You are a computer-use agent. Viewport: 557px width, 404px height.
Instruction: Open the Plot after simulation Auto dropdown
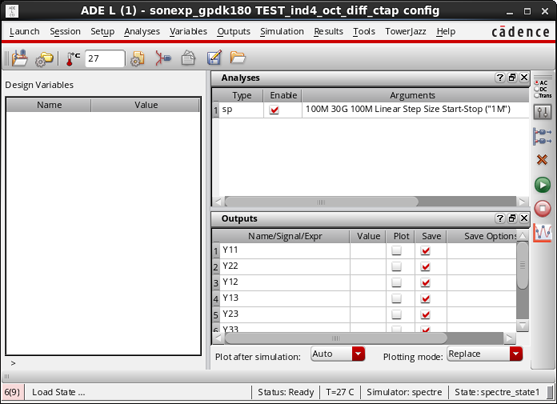click(337, 354)
